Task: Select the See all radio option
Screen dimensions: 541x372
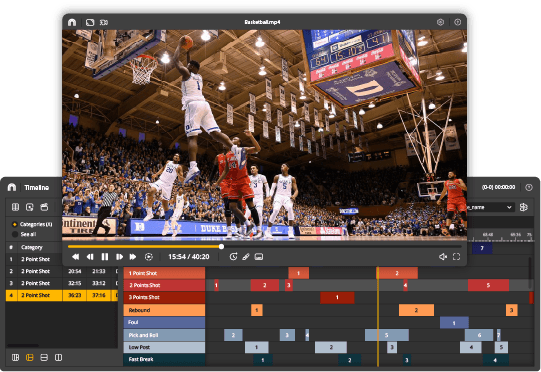Action: coord(15,234)
